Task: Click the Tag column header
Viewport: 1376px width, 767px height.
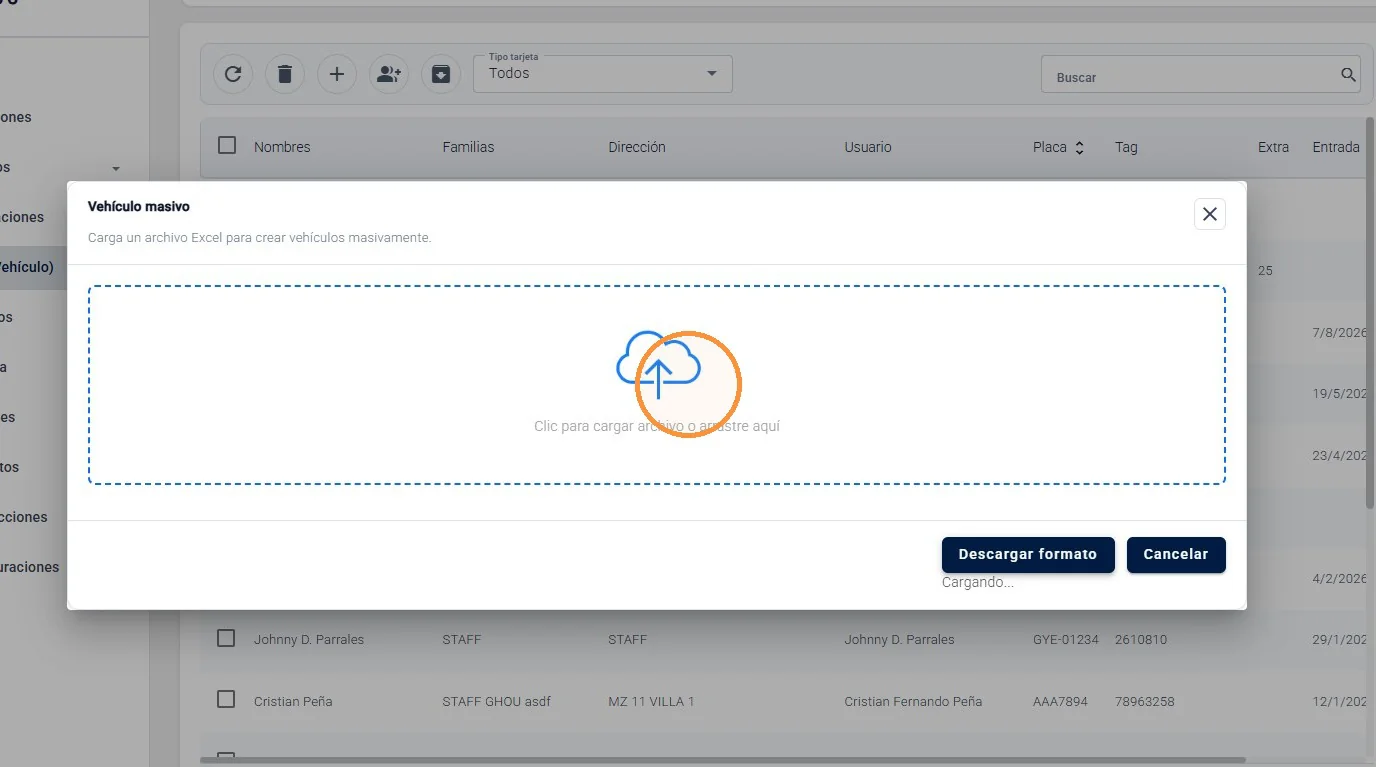Action: 1127,147
